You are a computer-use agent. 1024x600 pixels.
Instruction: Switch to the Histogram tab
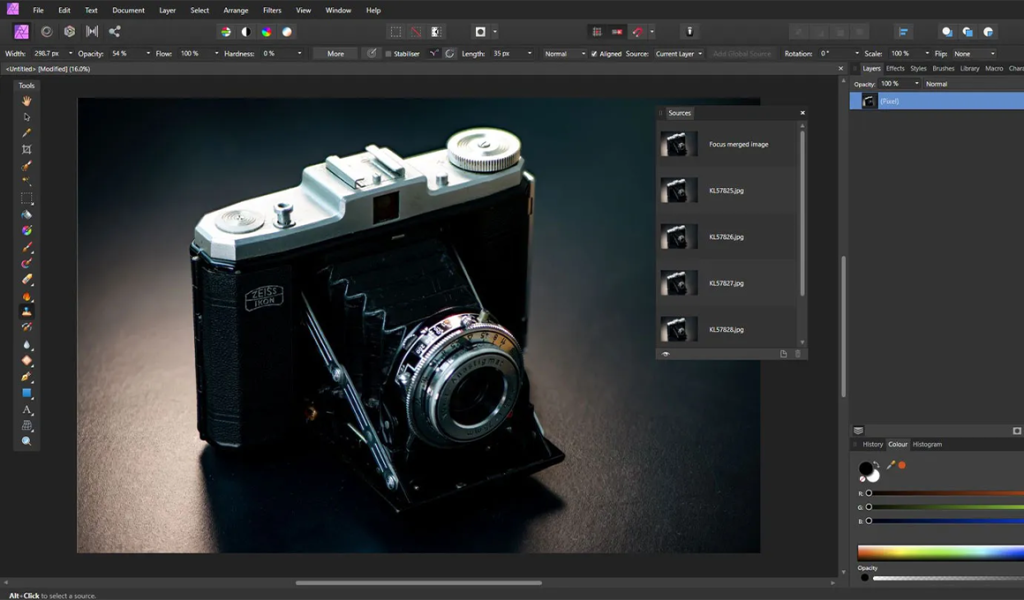tap(927, 445)
